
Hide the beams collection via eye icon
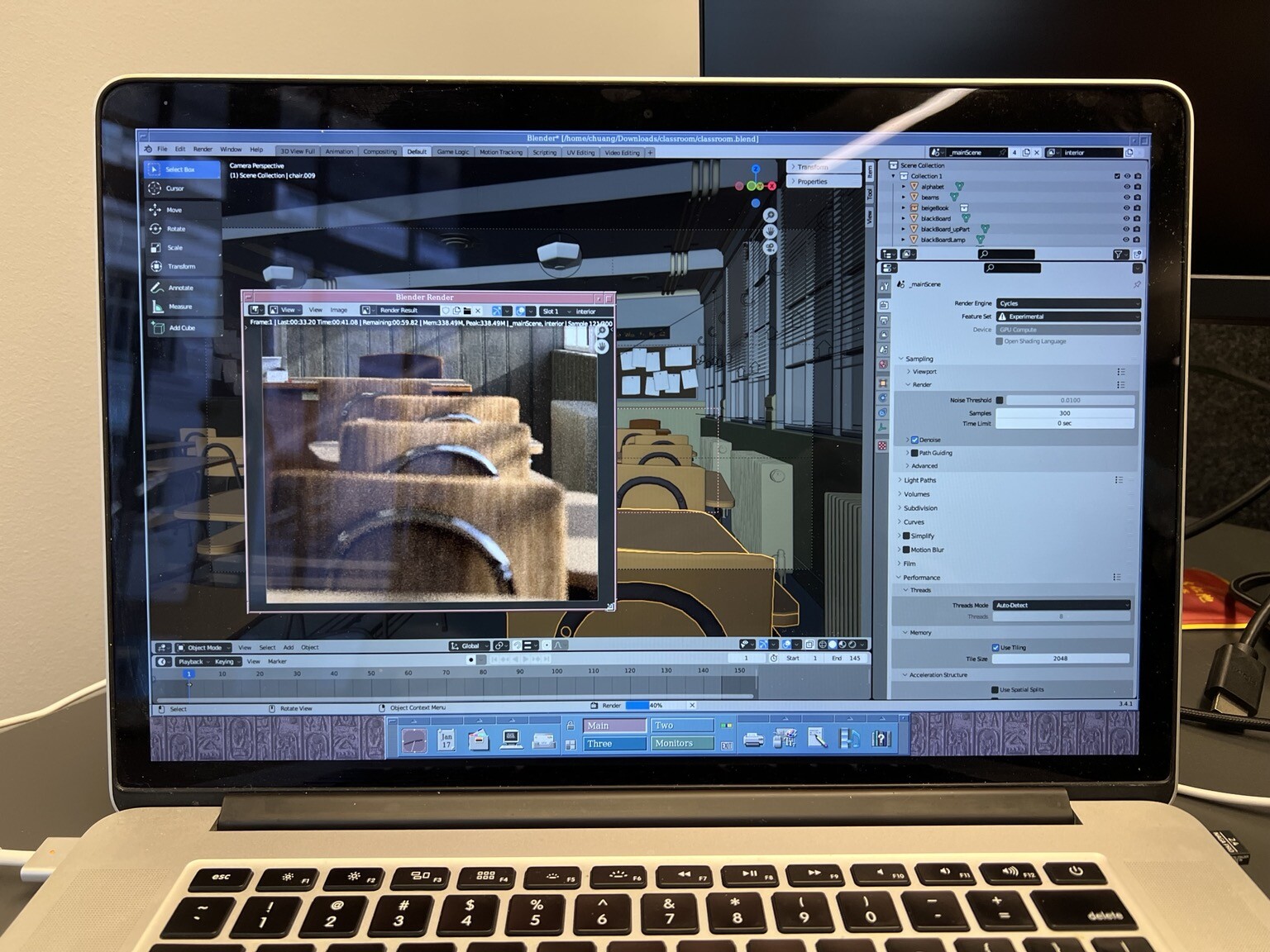pyautogui.click(x=1126, y=198)
